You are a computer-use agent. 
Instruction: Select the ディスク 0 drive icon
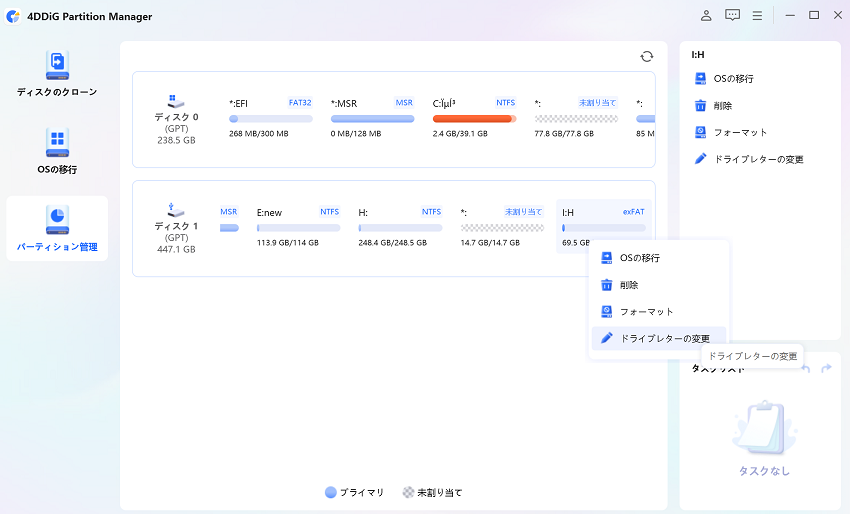[x=176, y=101]
